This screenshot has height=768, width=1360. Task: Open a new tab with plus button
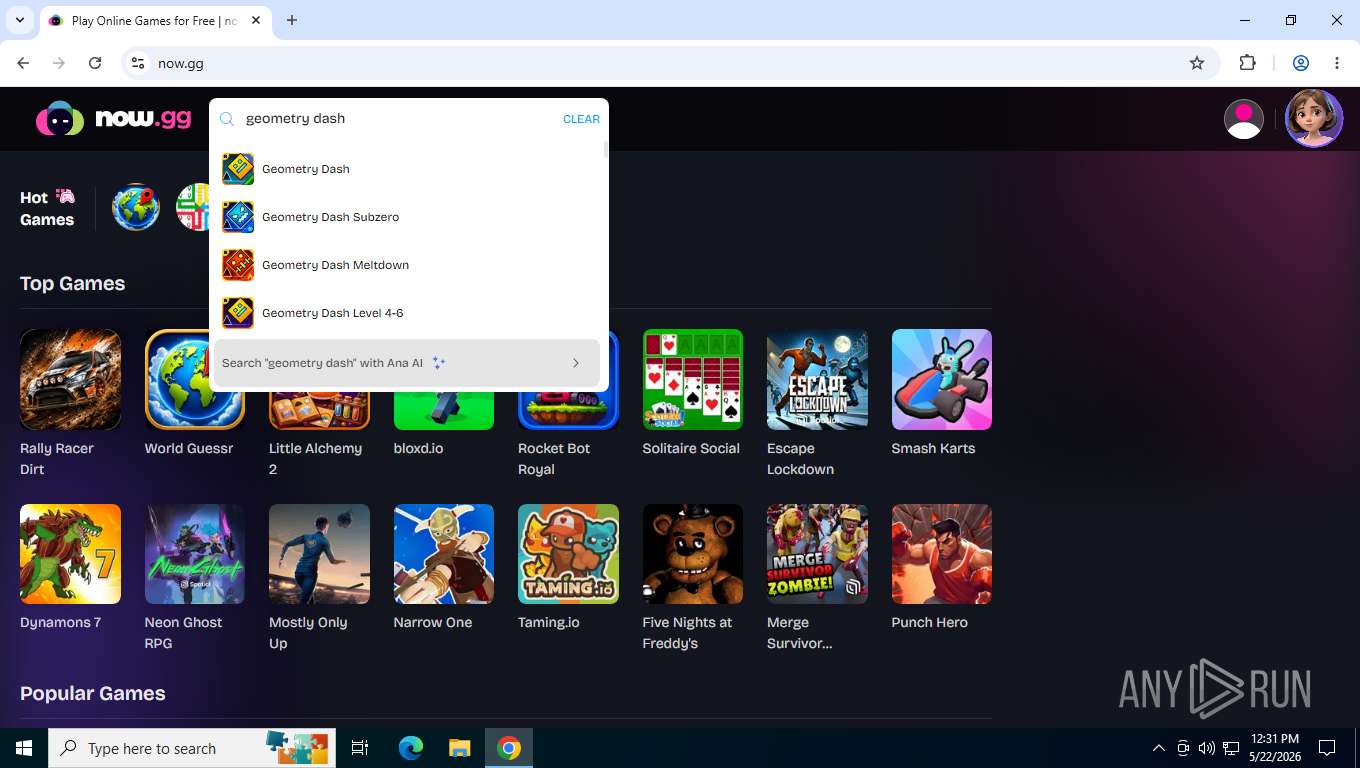292,20
